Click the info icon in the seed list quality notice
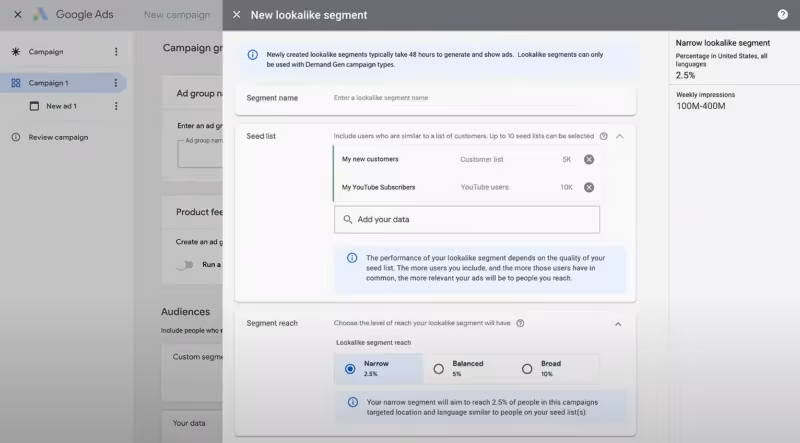The image size is (800, 443). pyautogui.click(x=352, y=258)
